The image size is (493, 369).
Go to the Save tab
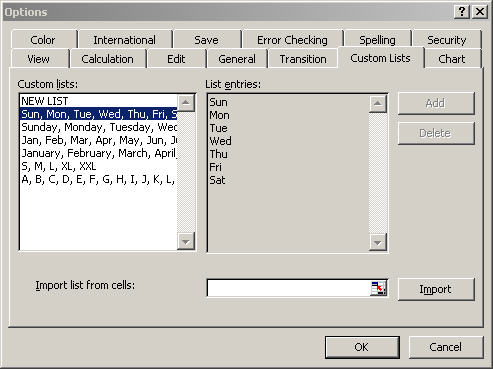coord(206,40)
